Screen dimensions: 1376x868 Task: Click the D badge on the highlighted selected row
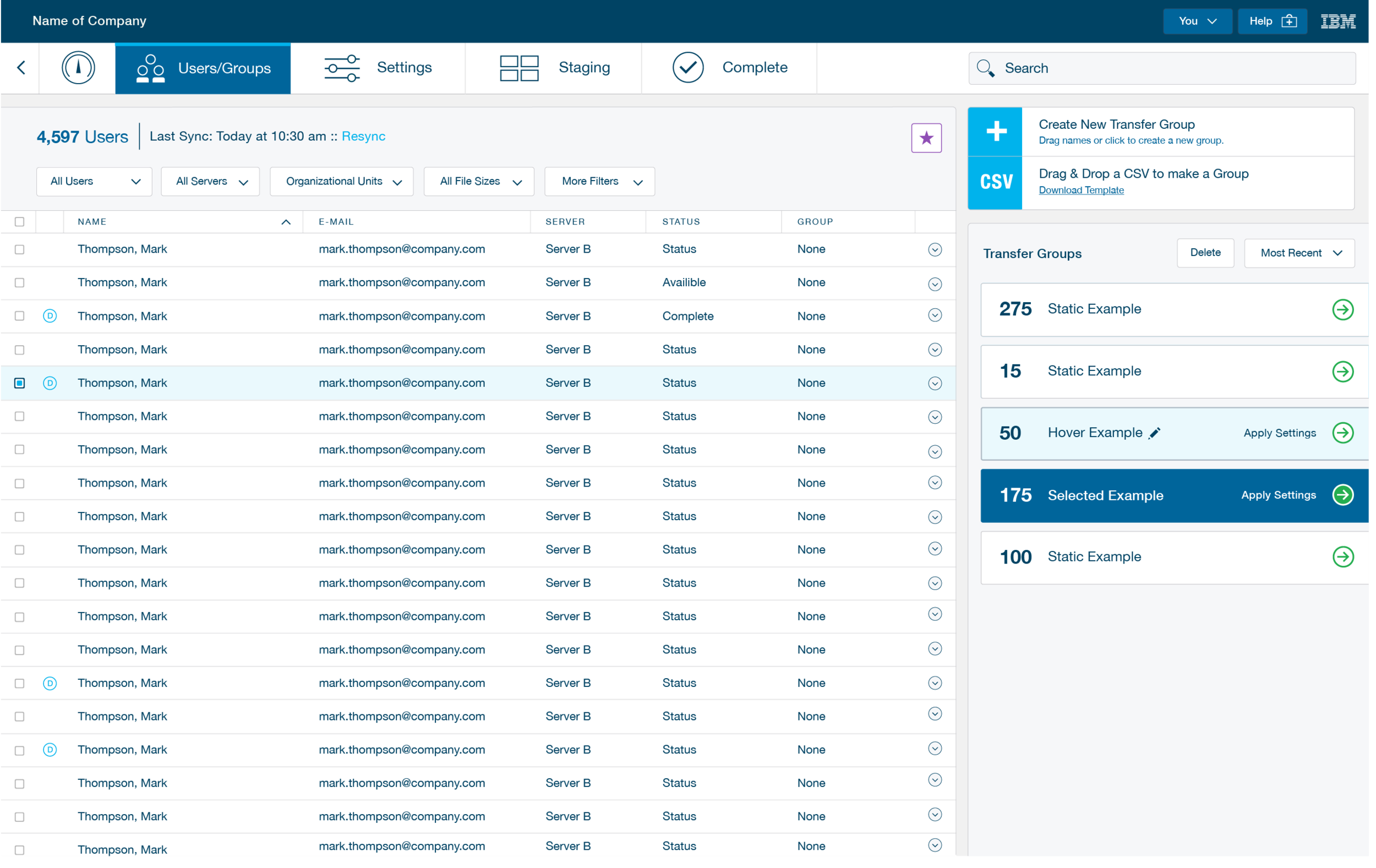pyautogui.click(x=50, y=383)
